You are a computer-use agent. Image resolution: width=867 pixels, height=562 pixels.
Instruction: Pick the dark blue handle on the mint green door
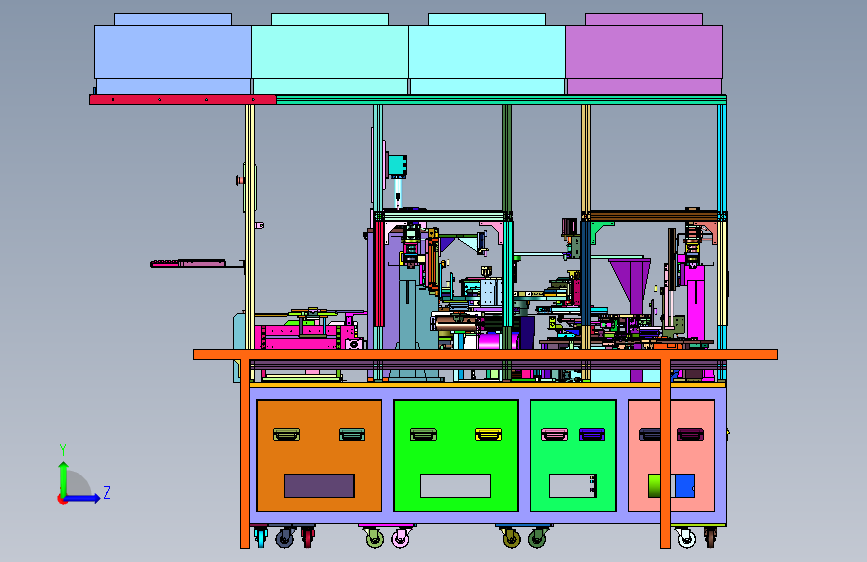[592, 435]
